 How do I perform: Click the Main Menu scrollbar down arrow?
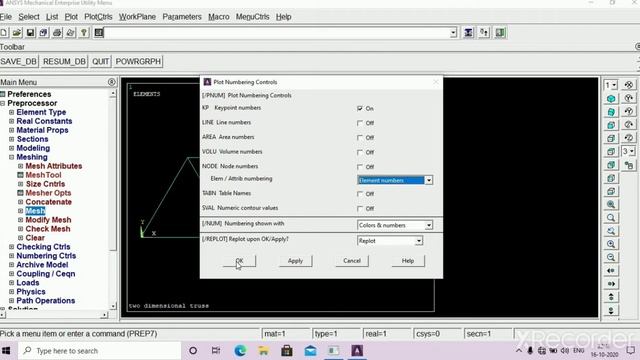click(113, 306)
